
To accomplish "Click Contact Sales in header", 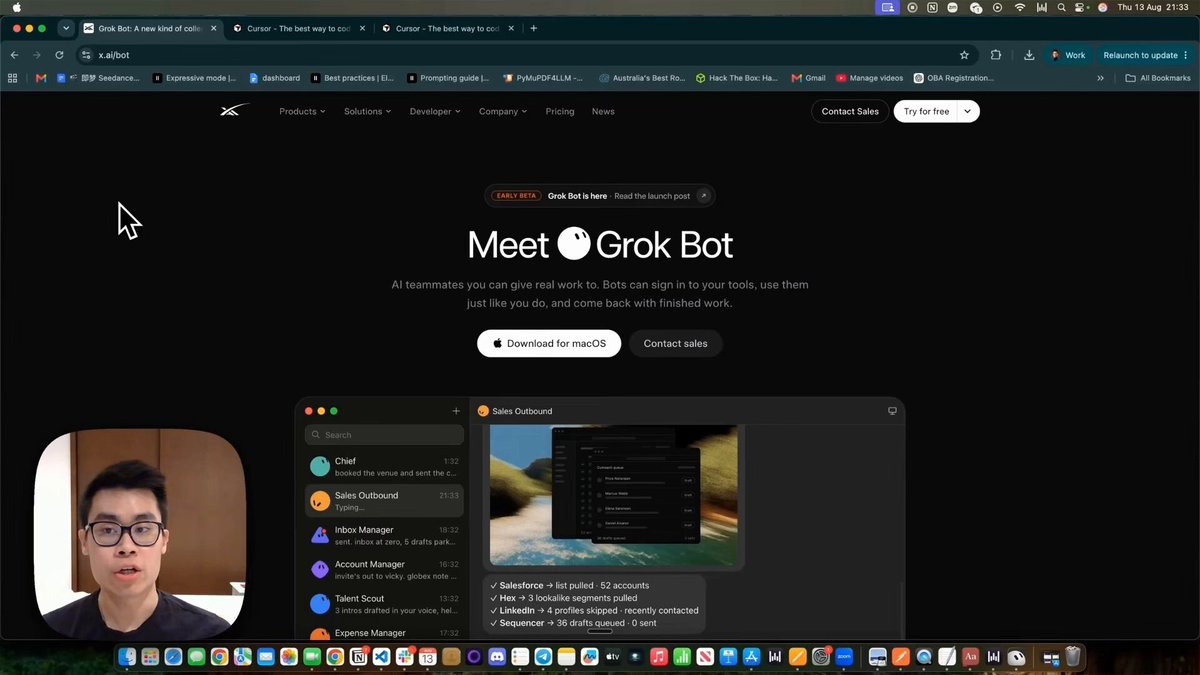I will click(850, 111).
